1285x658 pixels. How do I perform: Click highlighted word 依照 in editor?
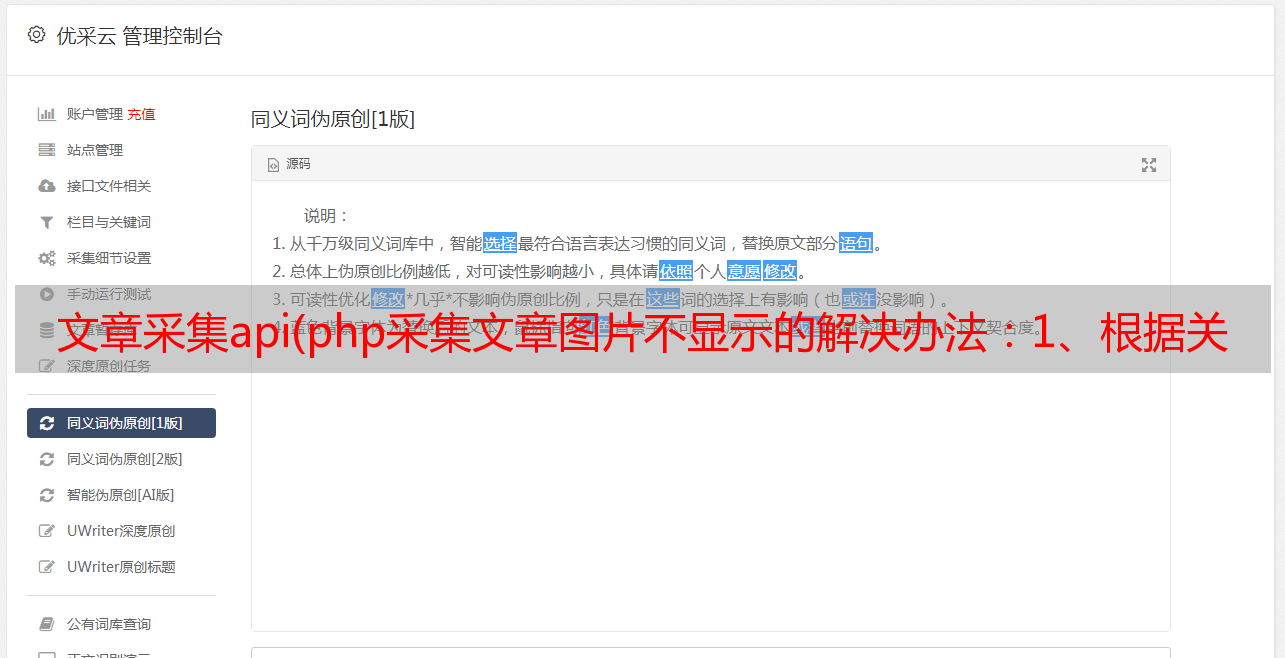point(676,271)
